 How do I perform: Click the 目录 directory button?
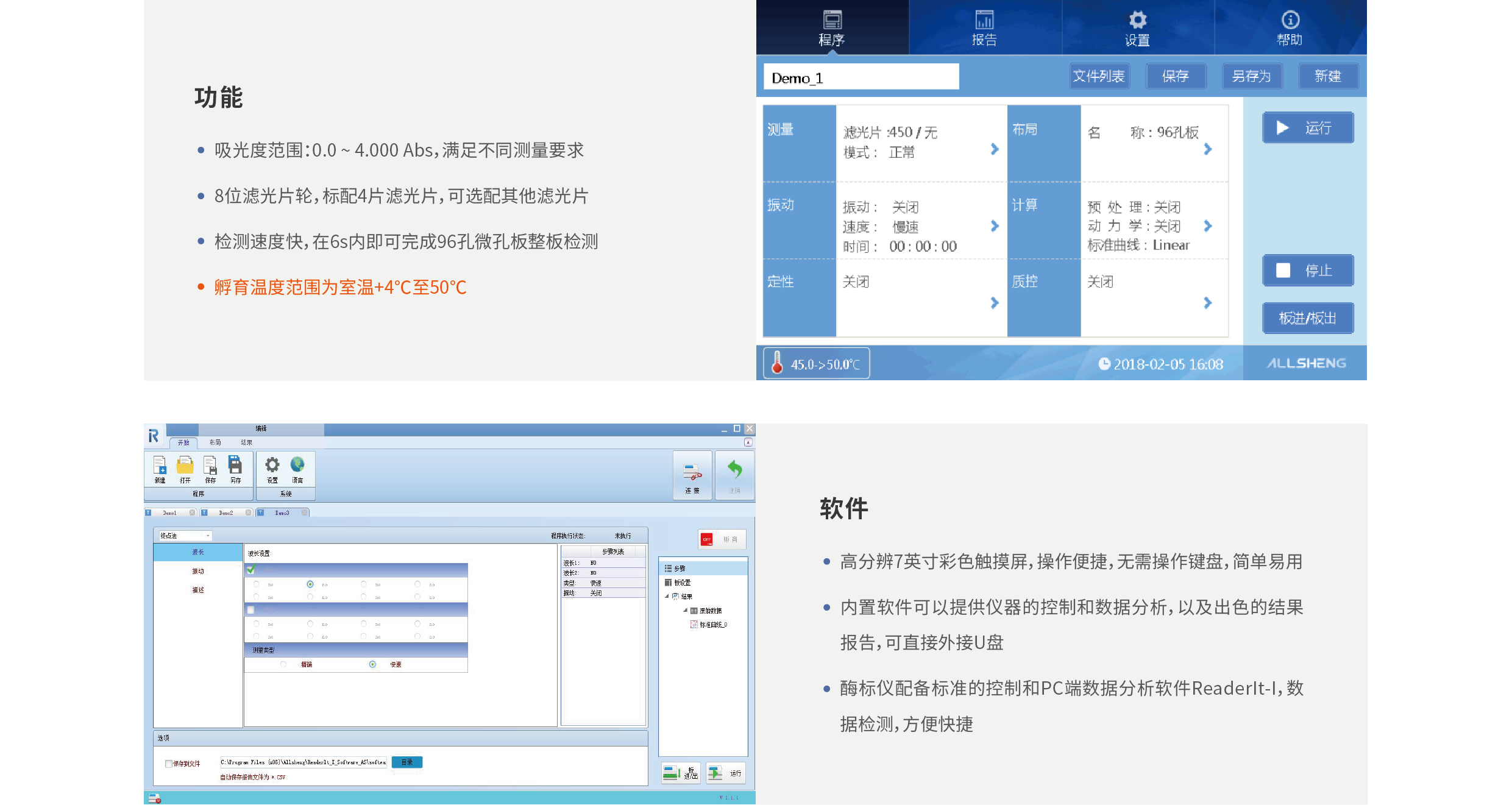pyautogui.click(x=406, y=762)
